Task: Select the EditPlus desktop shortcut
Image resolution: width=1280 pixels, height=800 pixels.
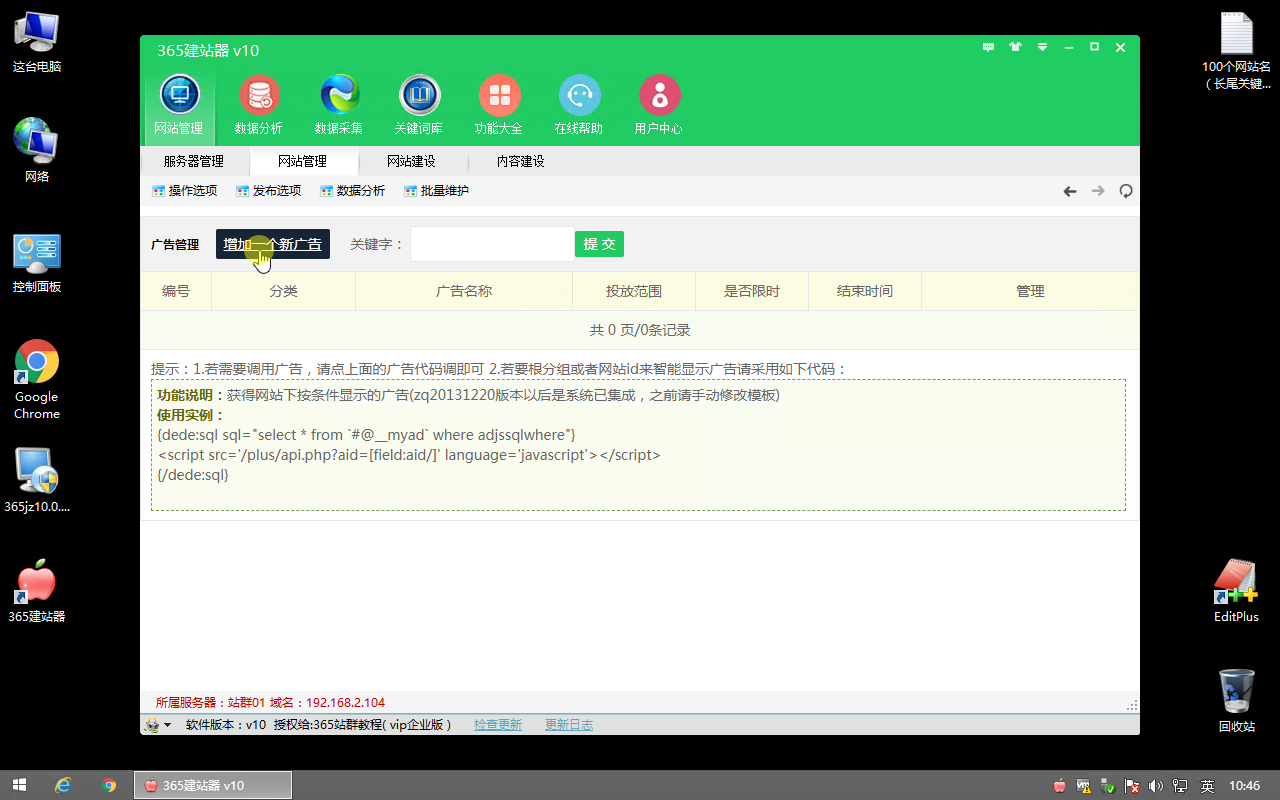Action: coord(1236,591)
